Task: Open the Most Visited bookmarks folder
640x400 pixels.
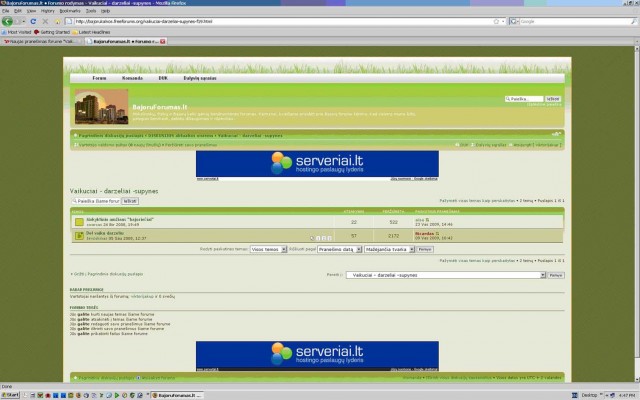Action: click(16, 32)
